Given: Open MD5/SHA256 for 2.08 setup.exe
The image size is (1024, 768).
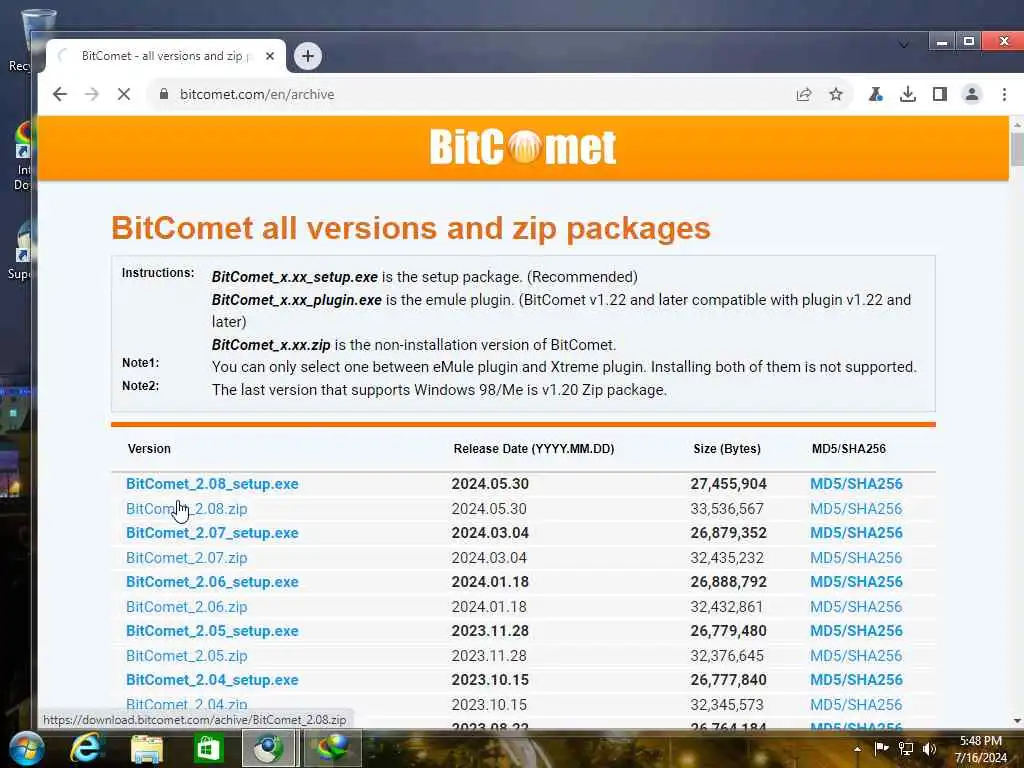Looking at the screenshot, I should pos(856,484).
